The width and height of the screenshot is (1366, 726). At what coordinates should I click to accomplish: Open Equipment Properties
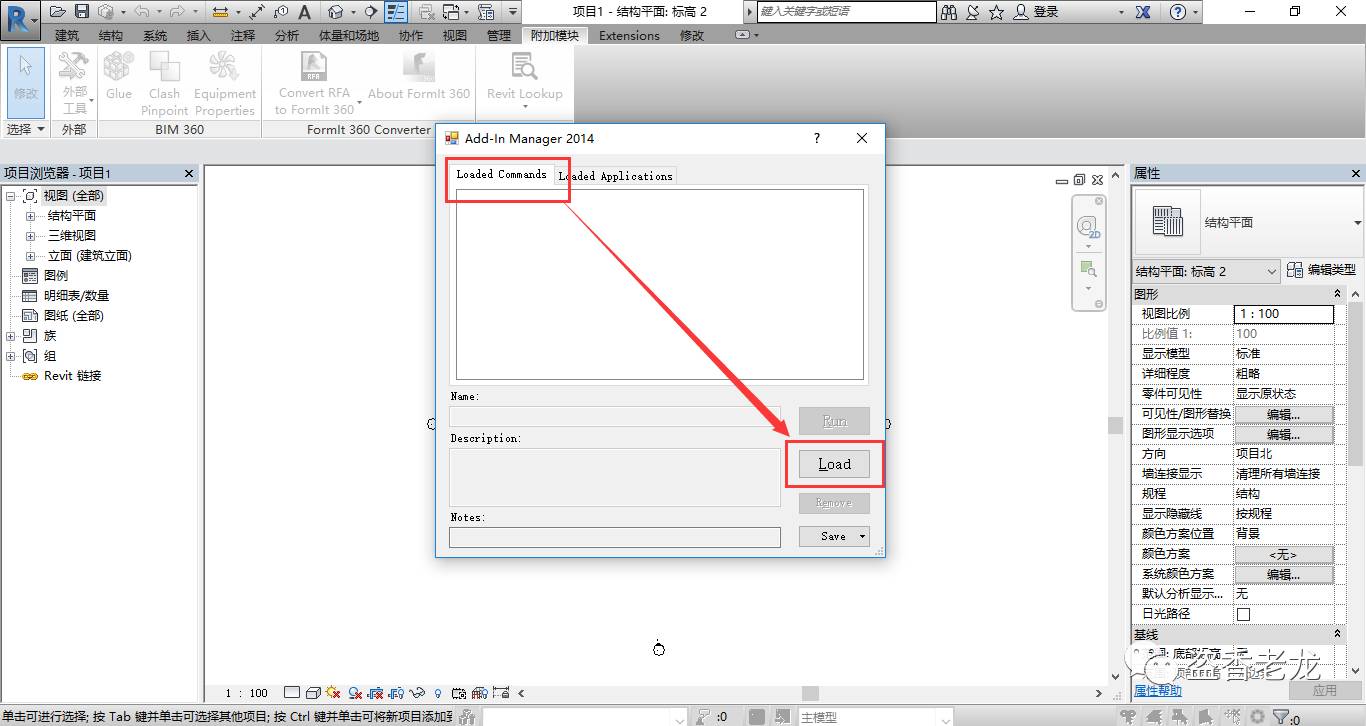point(224,82)
